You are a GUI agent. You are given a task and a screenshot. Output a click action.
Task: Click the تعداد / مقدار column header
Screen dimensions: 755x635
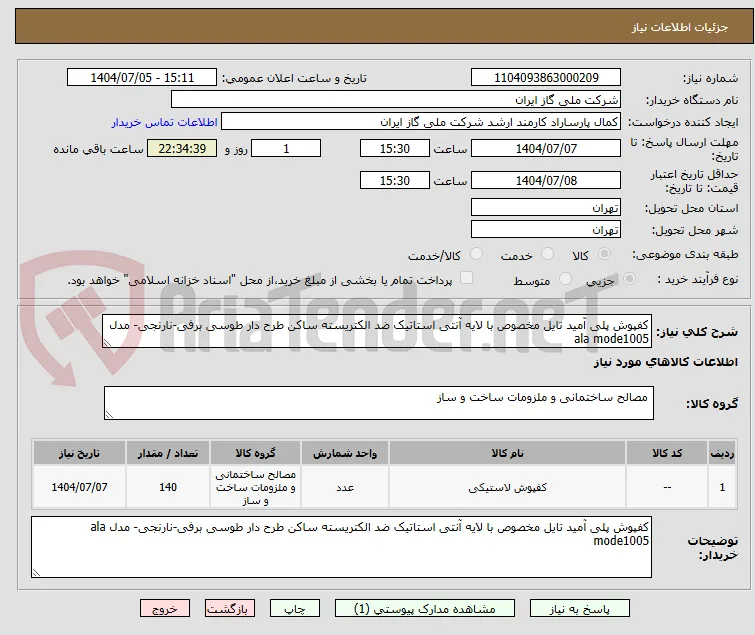(x=168, y=454)
